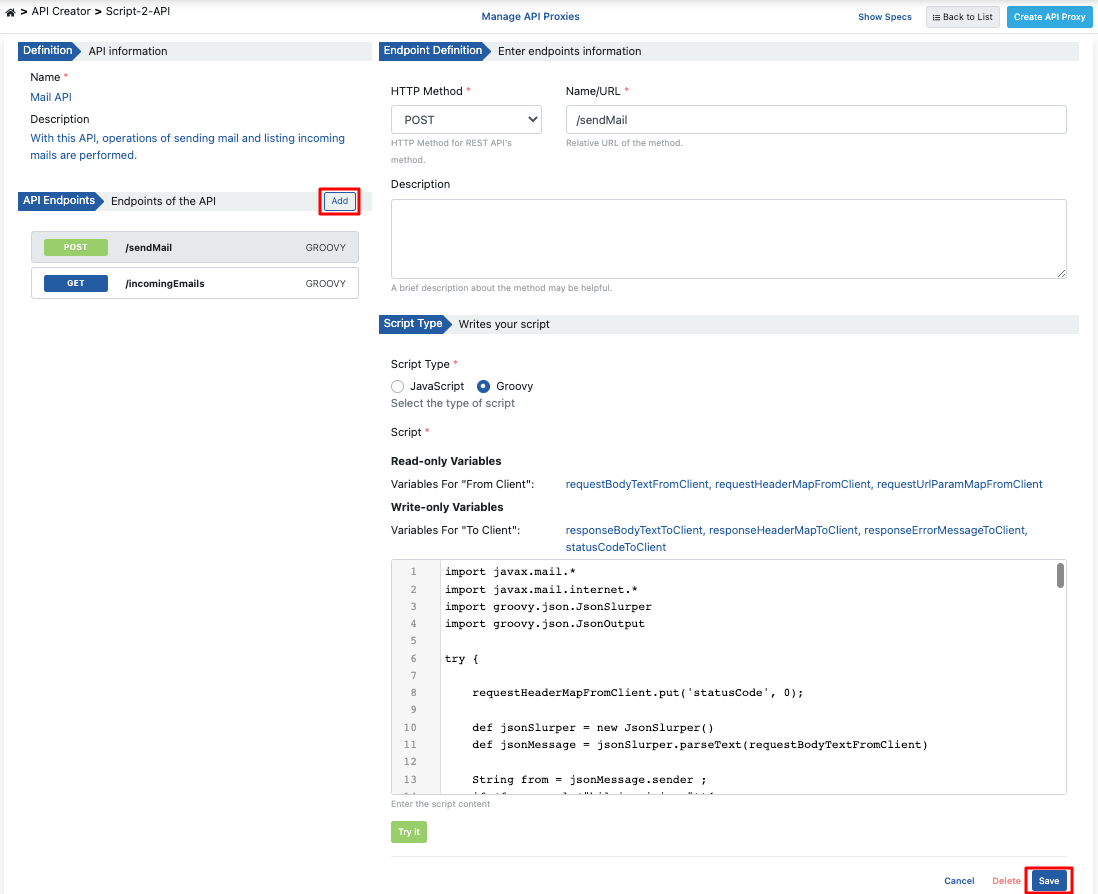Select Groovy script type

click(x=484, y=386)
